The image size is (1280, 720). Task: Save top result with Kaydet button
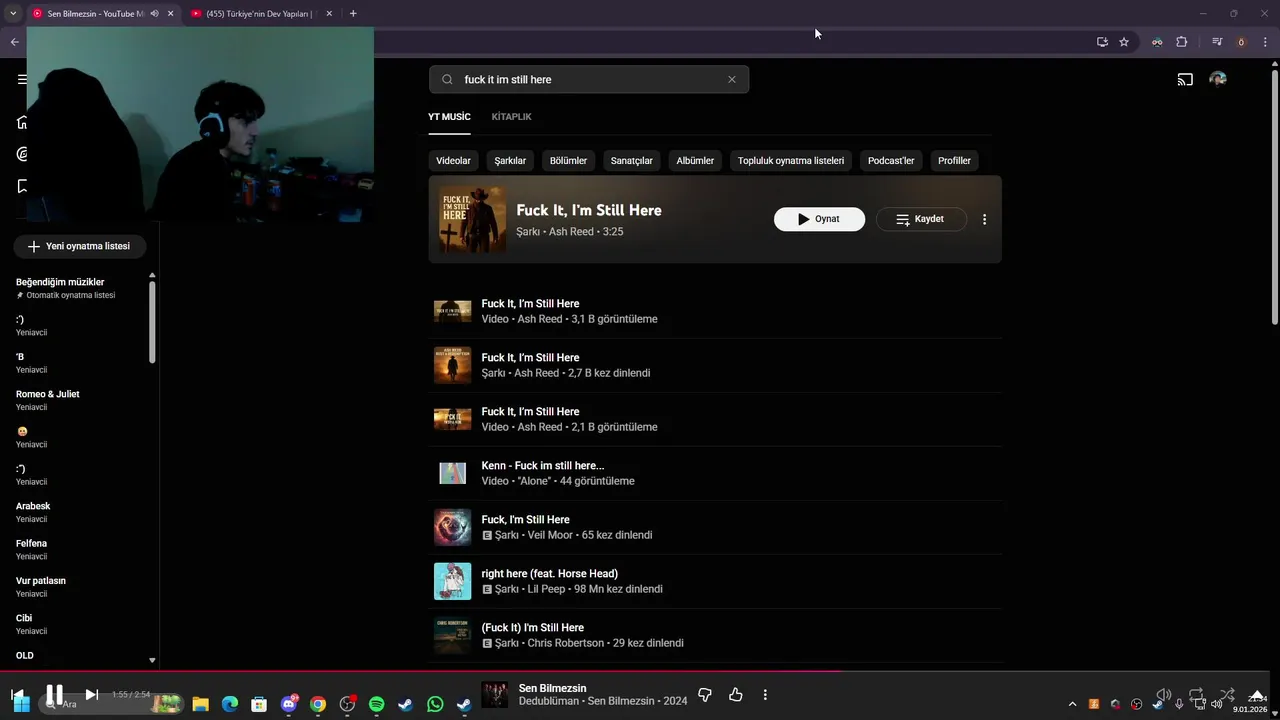[921, 219]
